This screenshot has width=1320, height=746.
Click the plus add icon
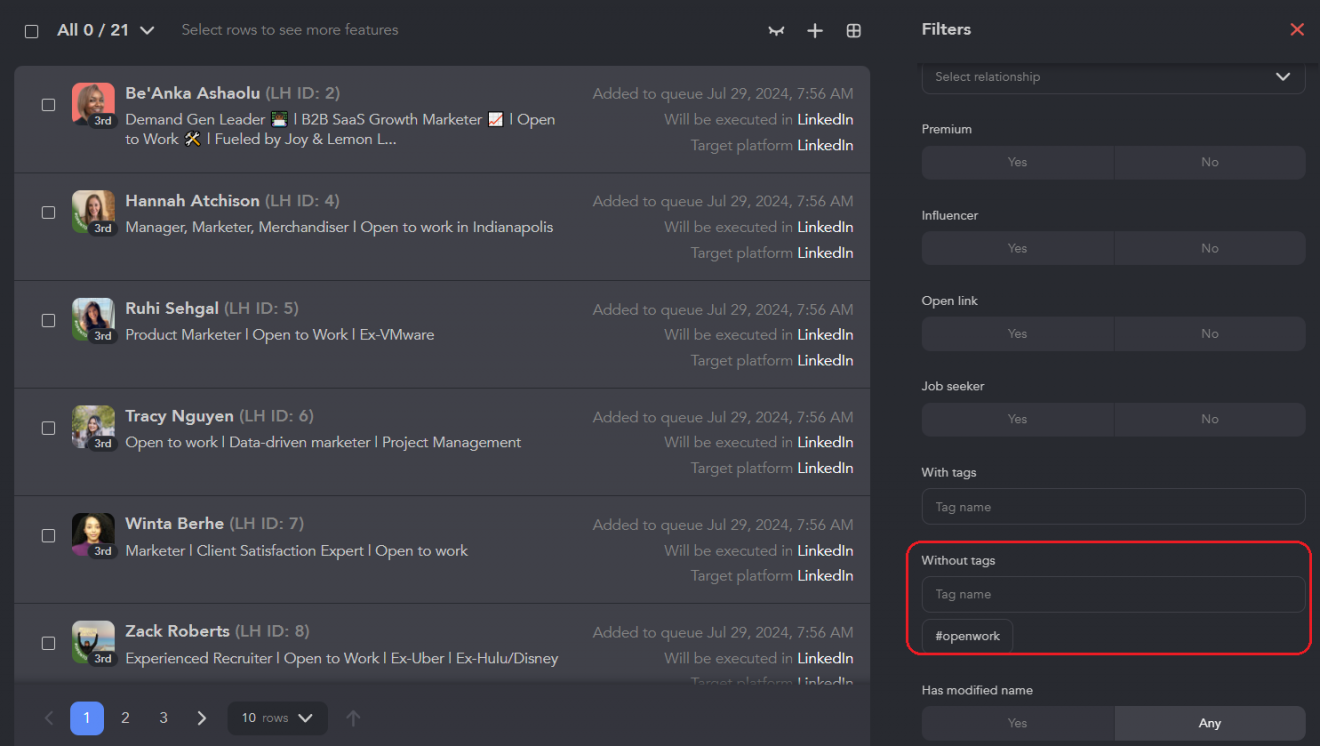coord(815,31)
